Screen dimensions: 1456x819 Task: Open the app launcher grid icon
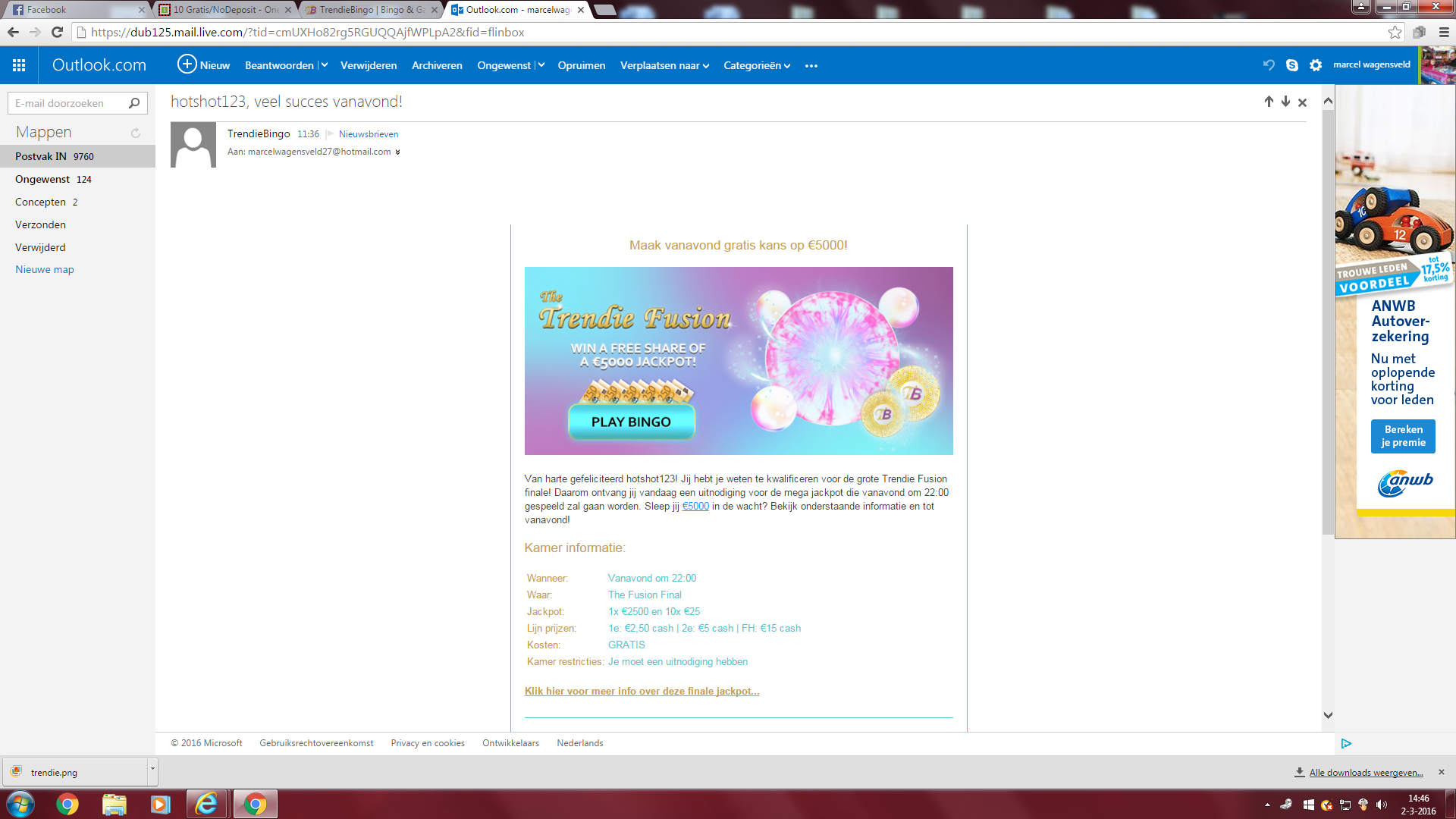[19, 64]
